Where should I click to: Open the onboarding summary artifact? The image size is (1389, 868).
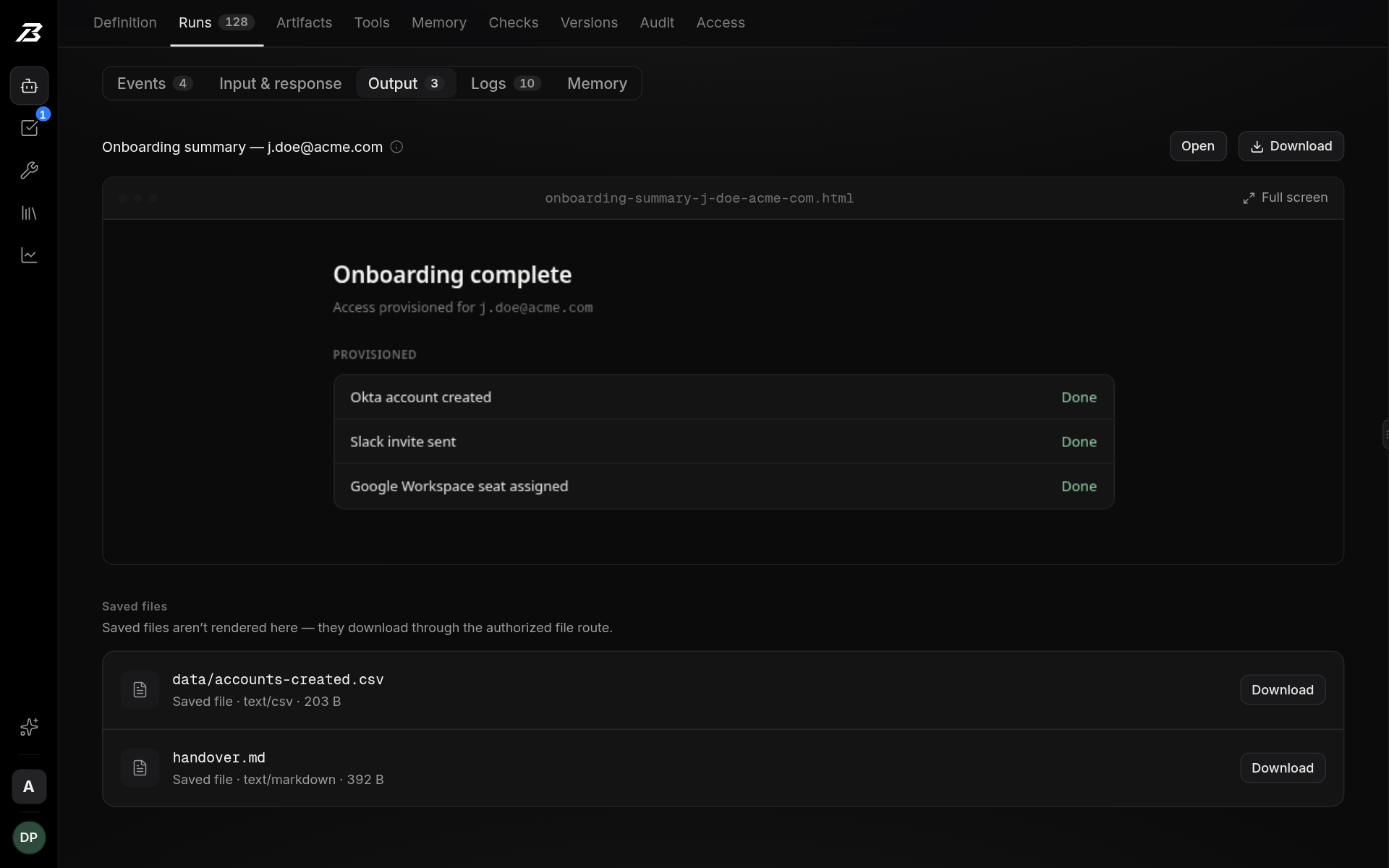point(1198,146)
